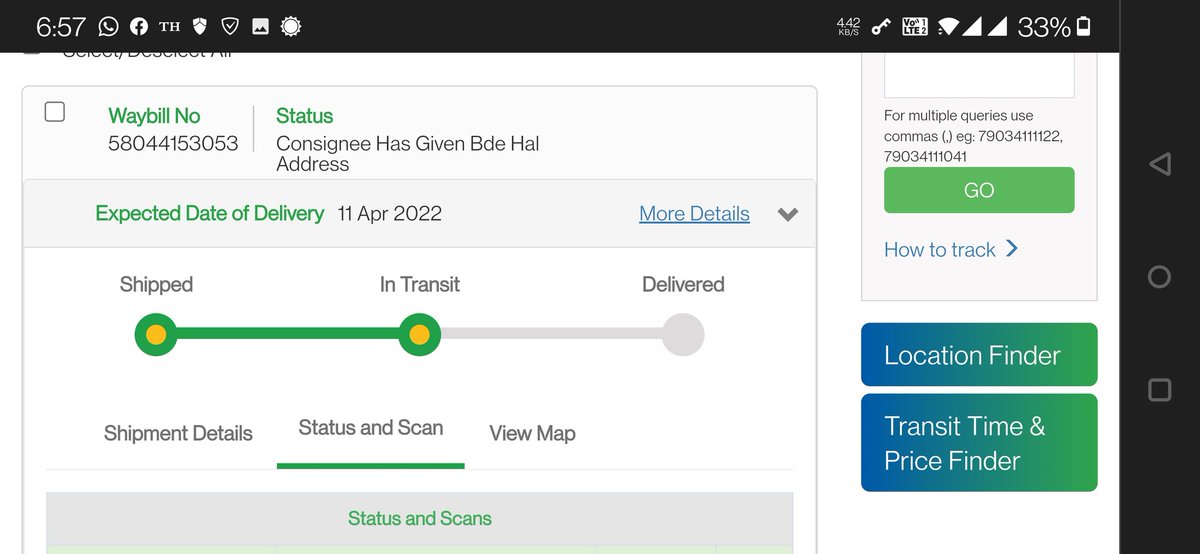
Task: Collapse the Expected Date of Delivery chevron
Action: point(788,214)
